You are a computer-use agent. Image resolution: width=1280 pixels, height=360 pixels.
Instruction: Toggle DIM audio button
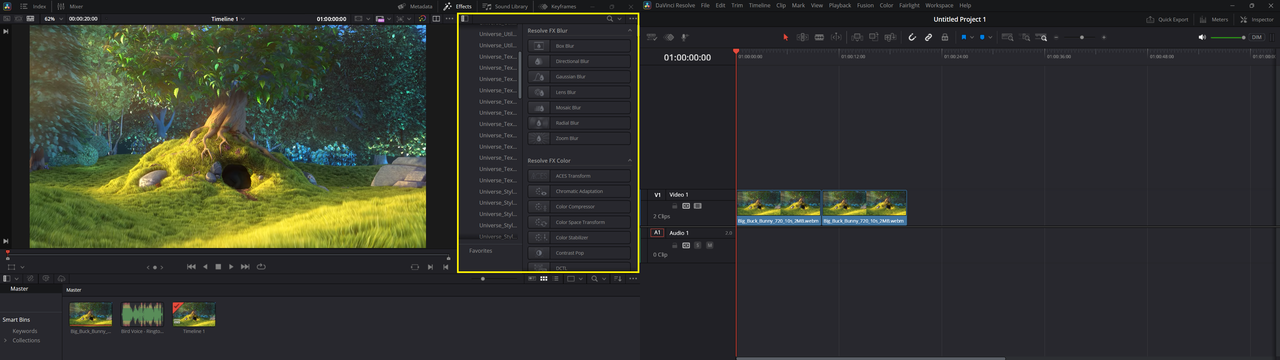tap(1257, 37)
